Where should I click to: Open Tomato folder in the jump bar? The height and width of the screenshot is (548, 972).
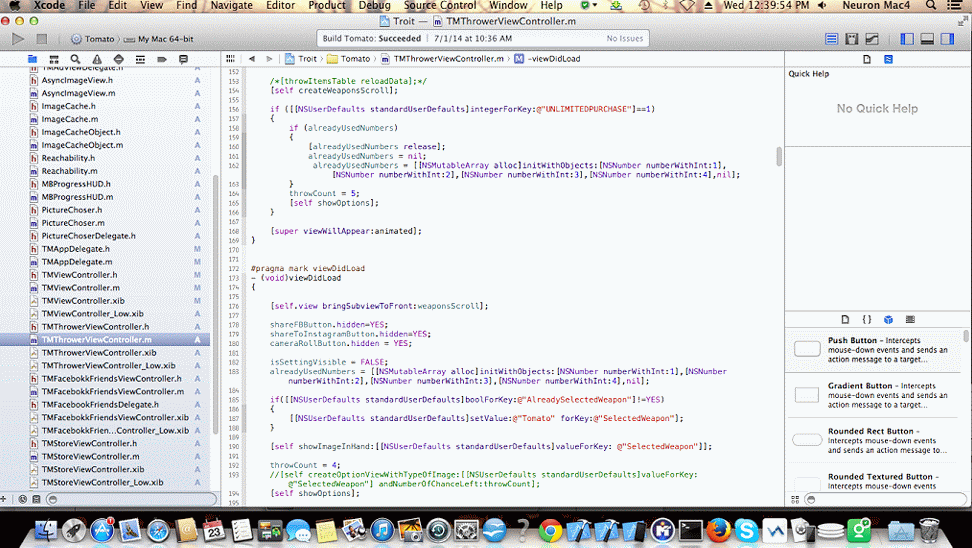pyautogui.click(x=348, y=59)
